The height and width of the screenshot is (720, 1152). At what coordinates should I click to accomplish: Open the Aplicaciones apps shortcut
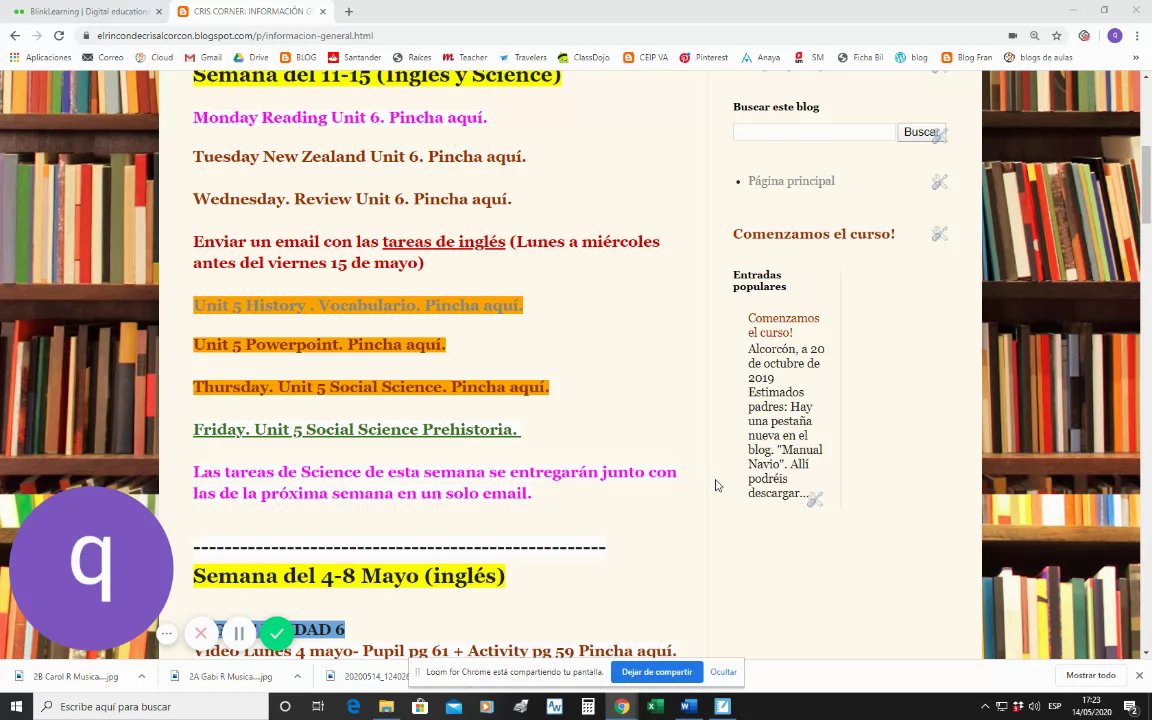coord(40,57)
